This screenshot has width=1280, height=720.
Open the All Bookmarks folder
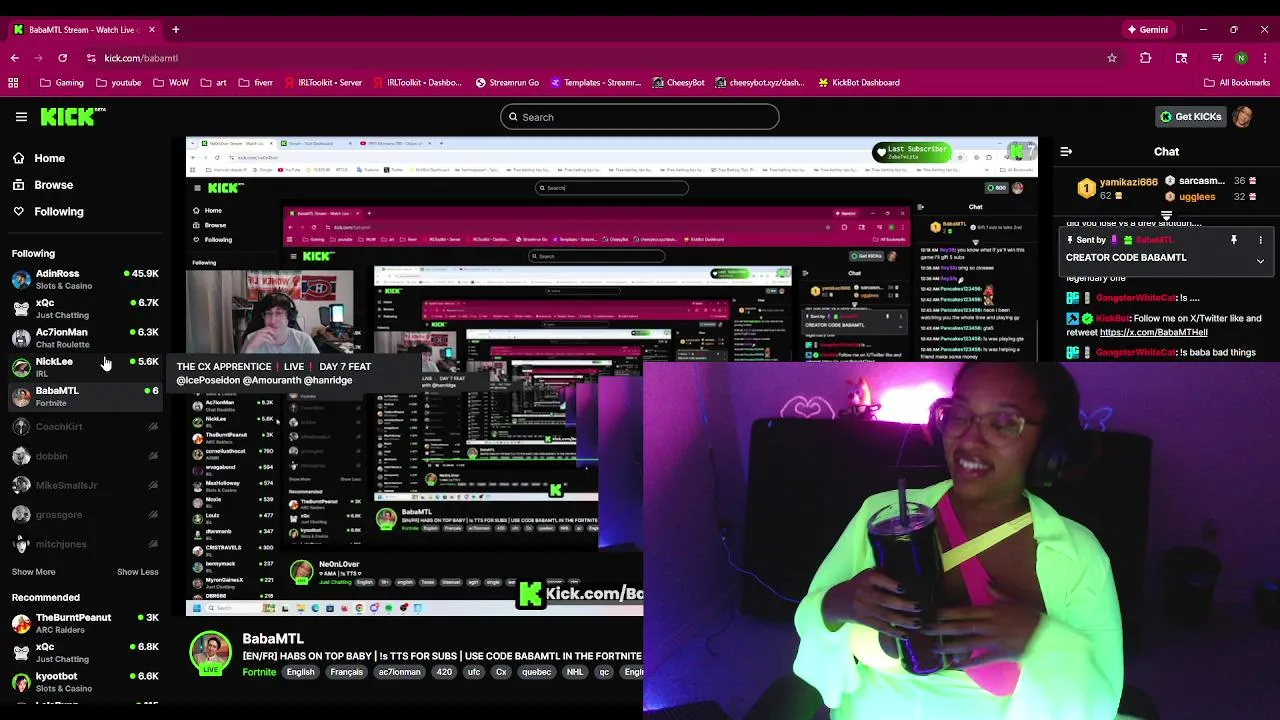1236,83
